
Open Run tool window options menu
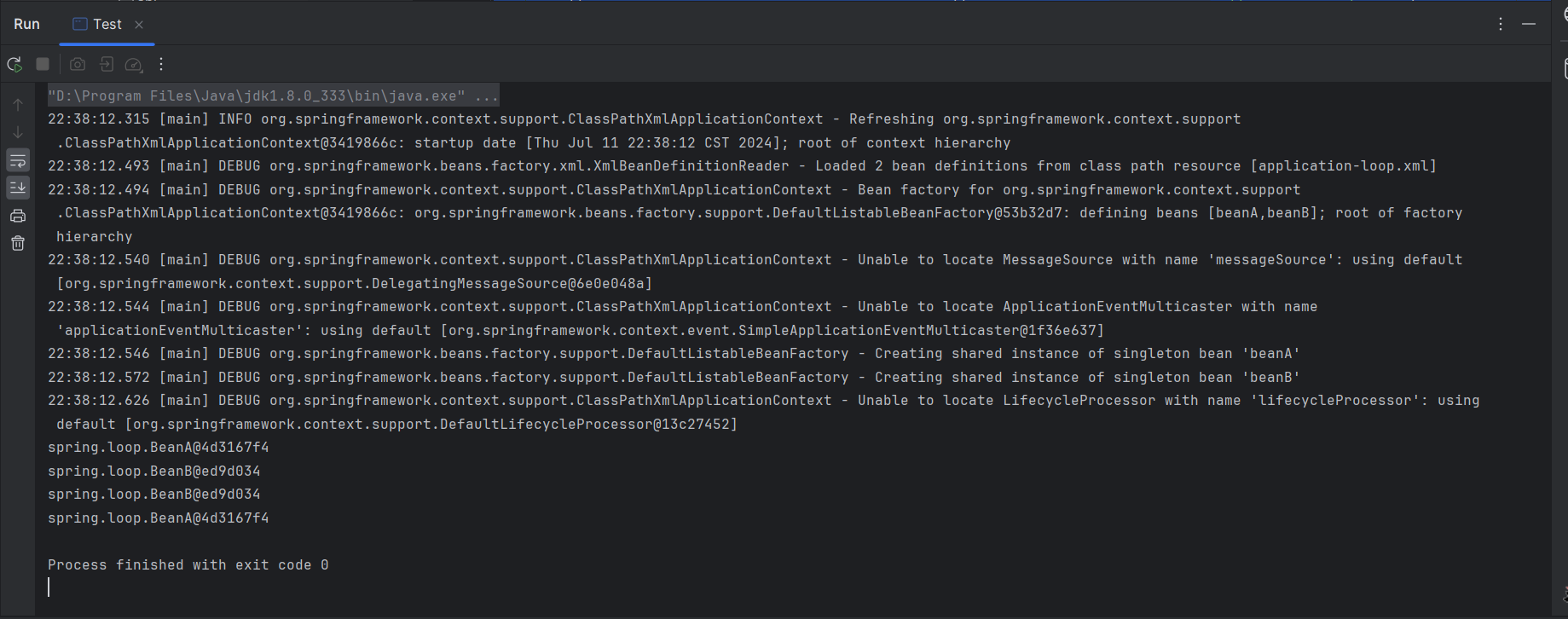1501,24
